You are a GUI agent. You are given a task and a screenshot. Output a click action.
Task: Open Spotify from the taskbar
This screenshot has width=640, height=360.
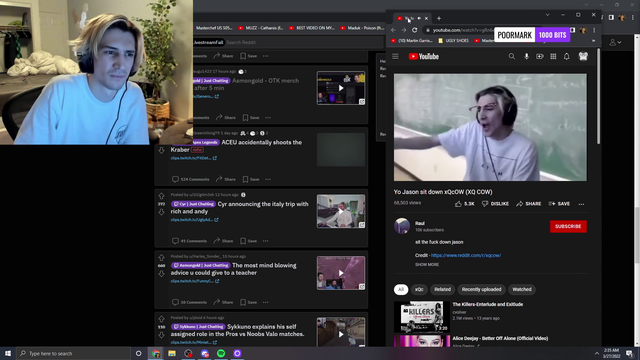pos(221,353)
